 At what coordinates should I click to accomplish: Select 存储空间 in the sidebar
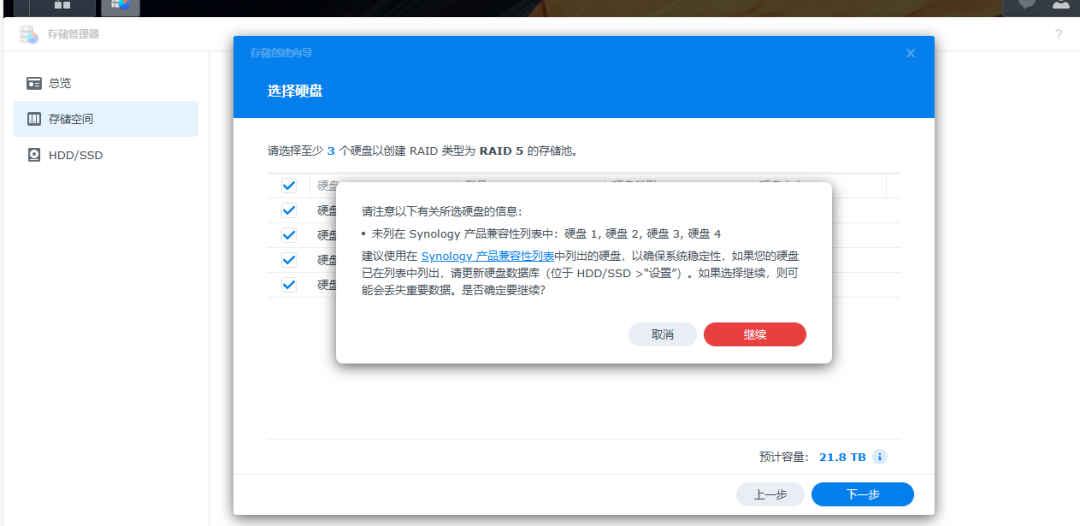coord(70,119)
